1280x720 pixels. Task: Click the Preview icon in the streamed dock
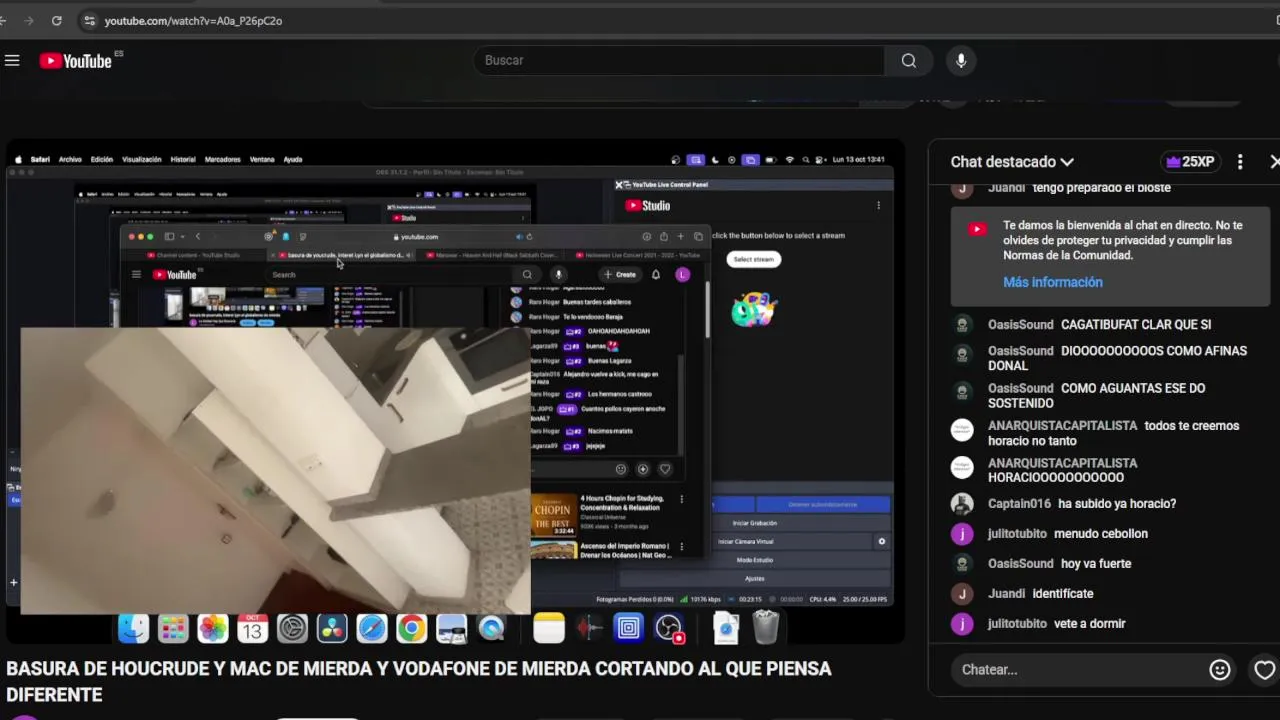point(451,628)
